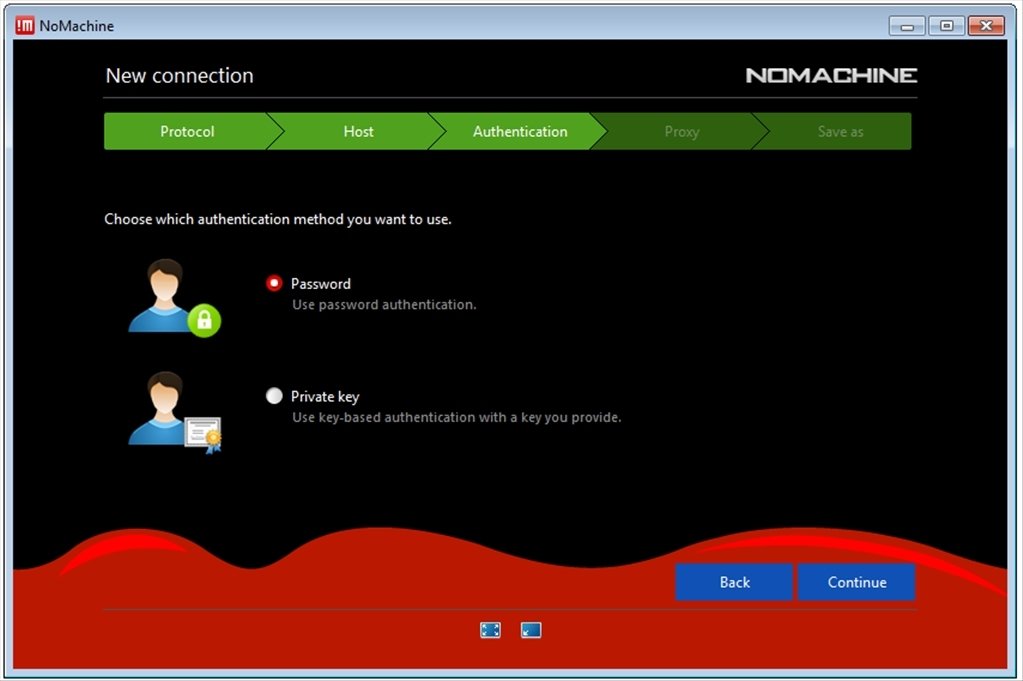Open the Save as step

(840, 131)
